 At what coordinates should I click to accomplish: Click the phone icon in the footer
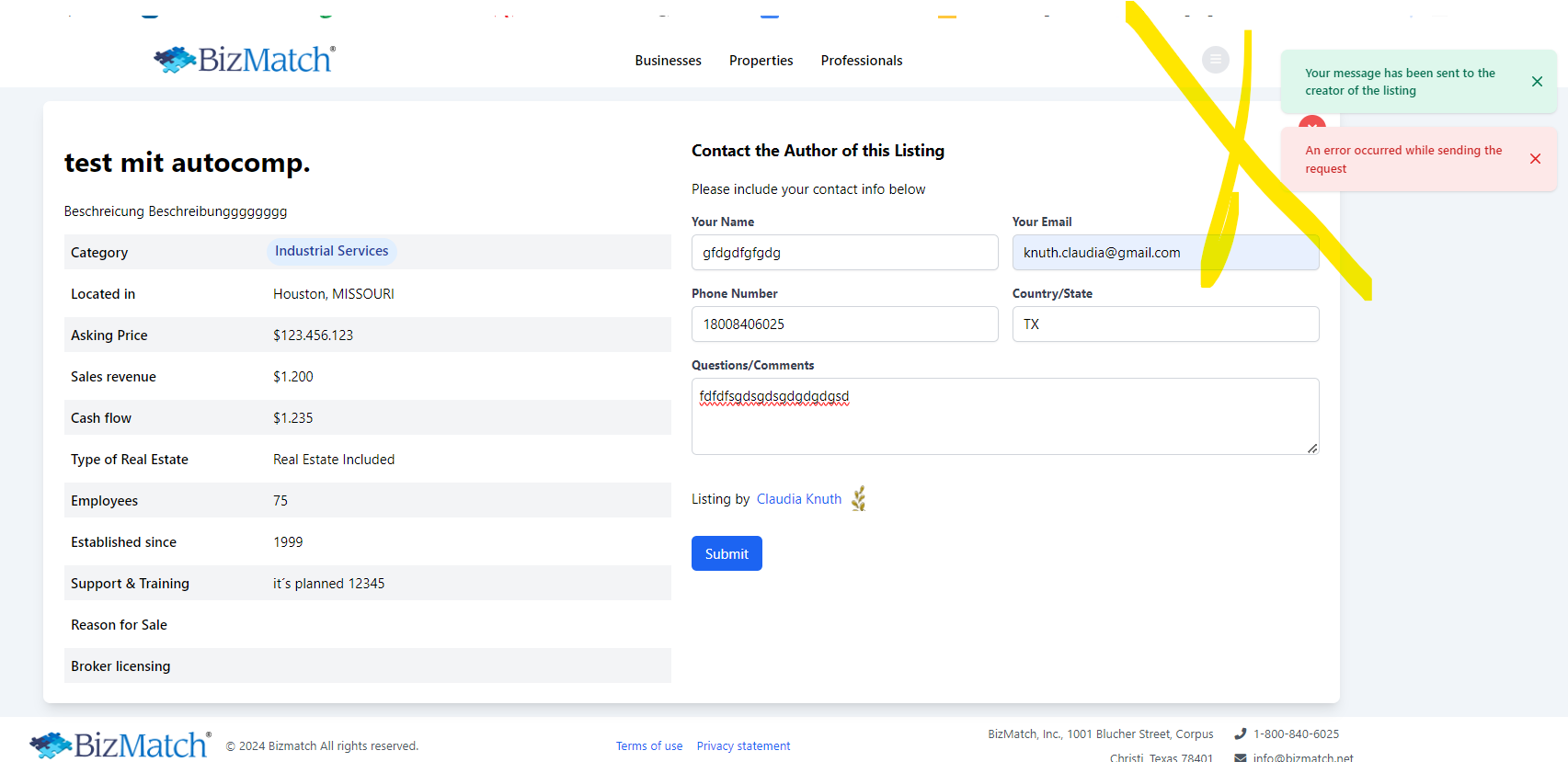[1240, 734]
